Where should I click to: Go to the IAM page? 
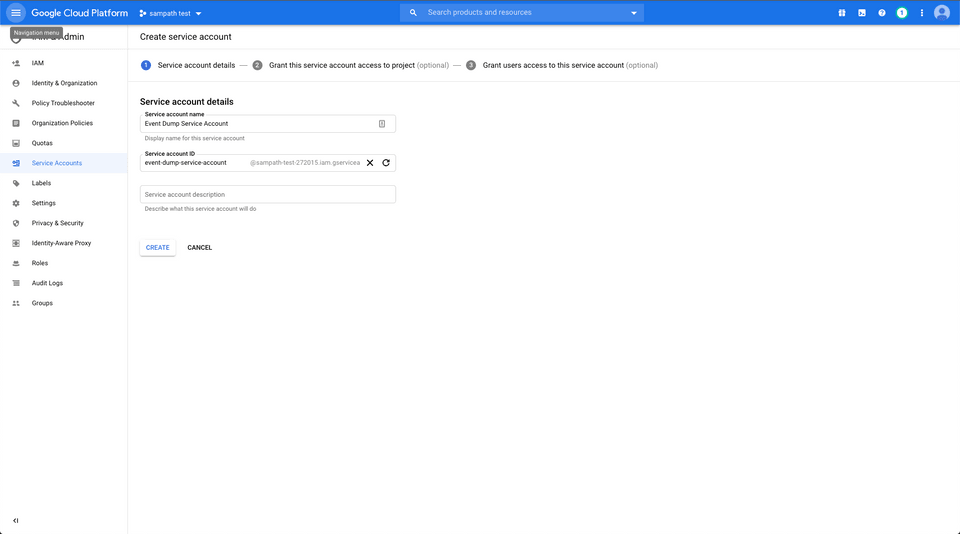[x=38, y=63]
